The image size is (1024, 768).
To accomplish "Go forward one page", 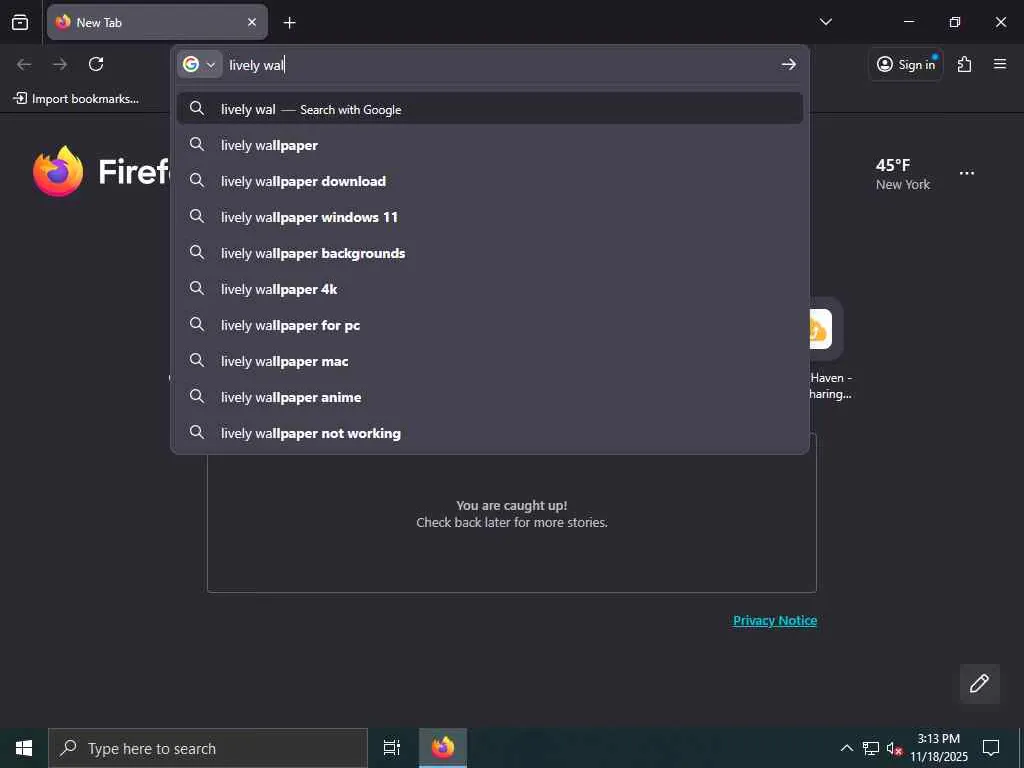I will (60, 64).
